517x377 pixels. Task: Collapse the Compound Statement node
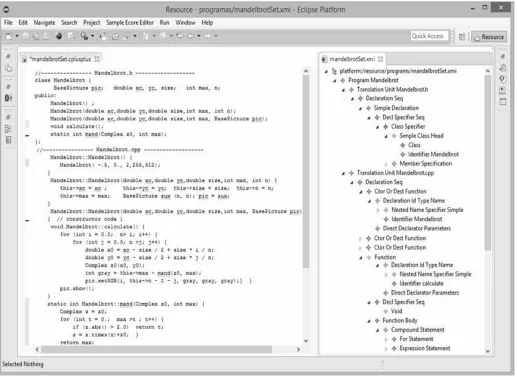(378, 330)
